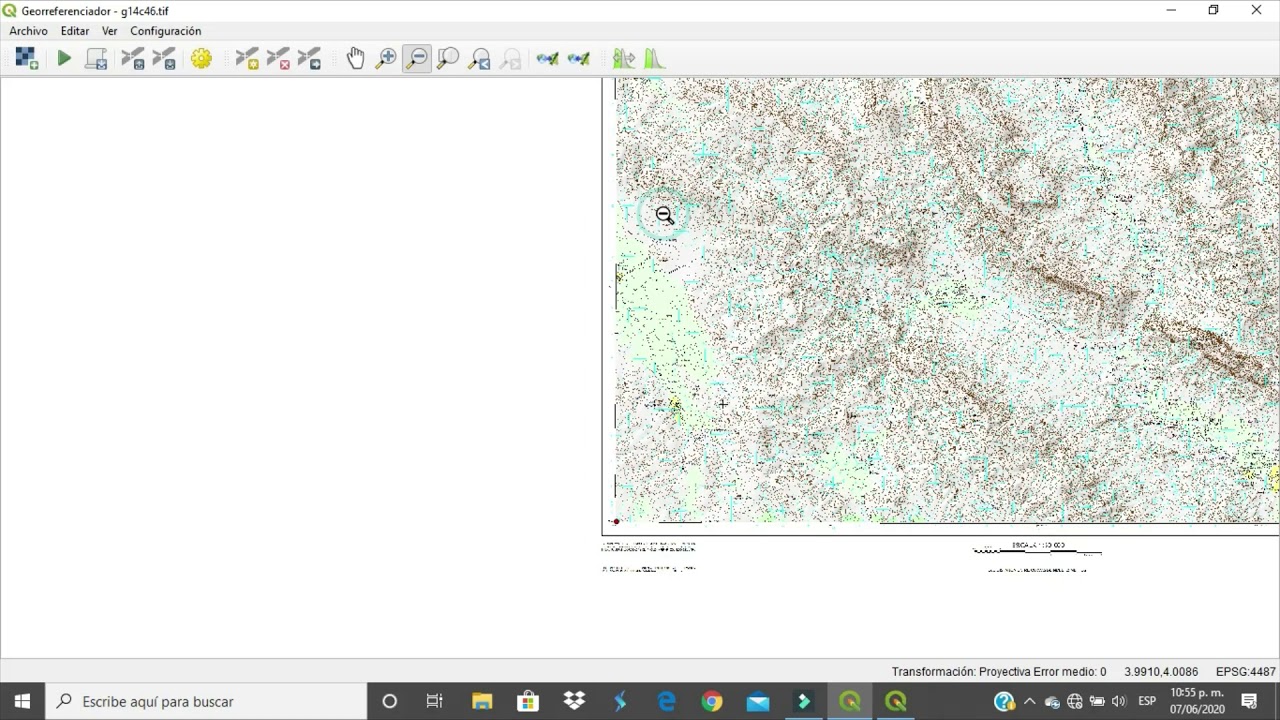The image size is (1280, 720).
Task: Select the Add Point tool
Action: pyautogui.click(x=247, y=59)
